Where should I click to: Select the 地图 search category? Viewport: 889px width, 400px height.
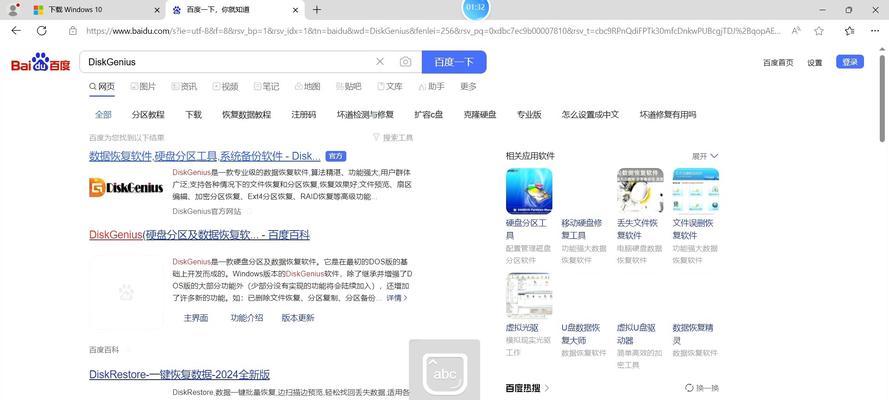[307, 87]
